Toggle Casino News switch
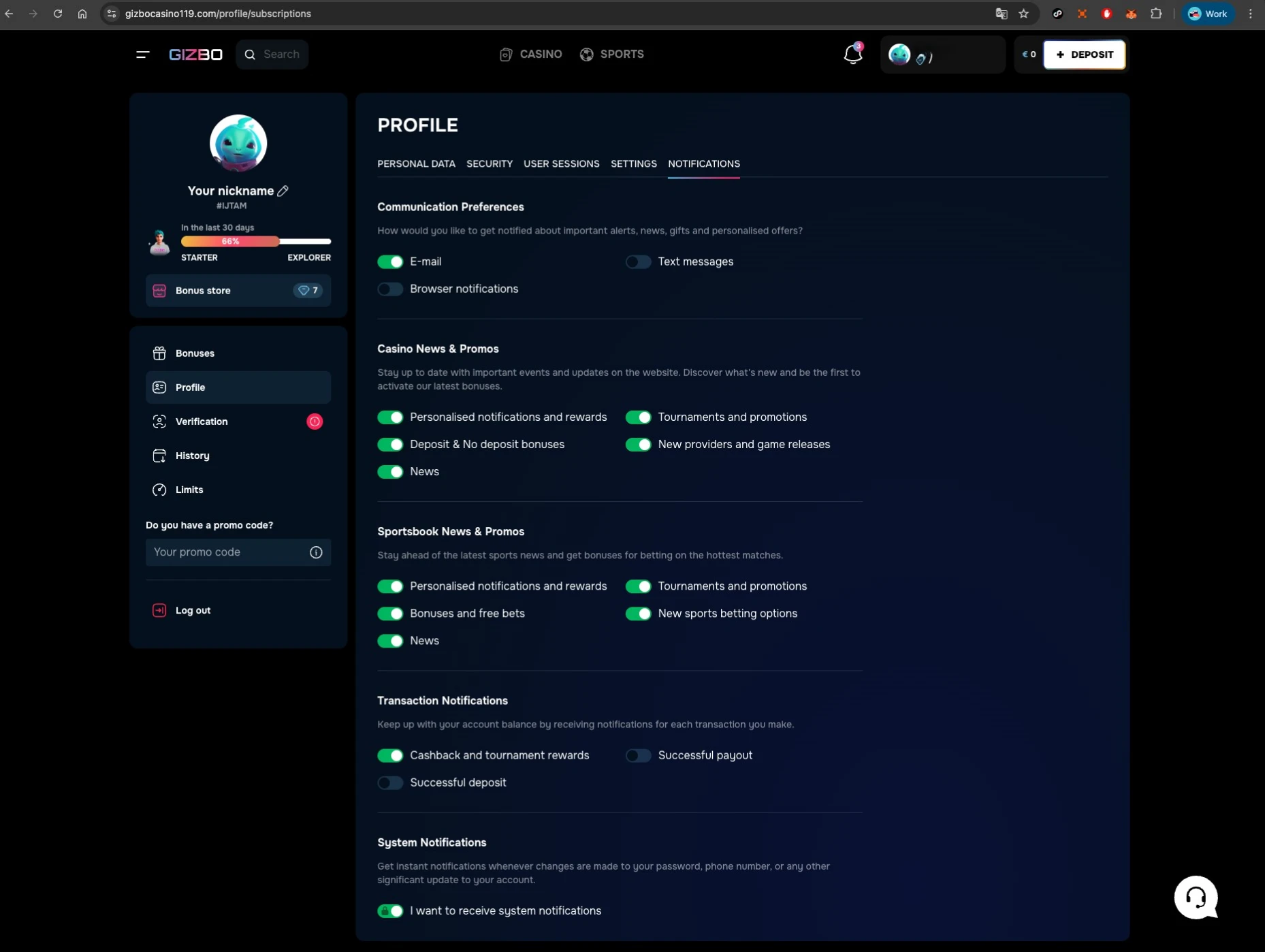The width and height of the screenshot is (1265, 952). (390, 471)
